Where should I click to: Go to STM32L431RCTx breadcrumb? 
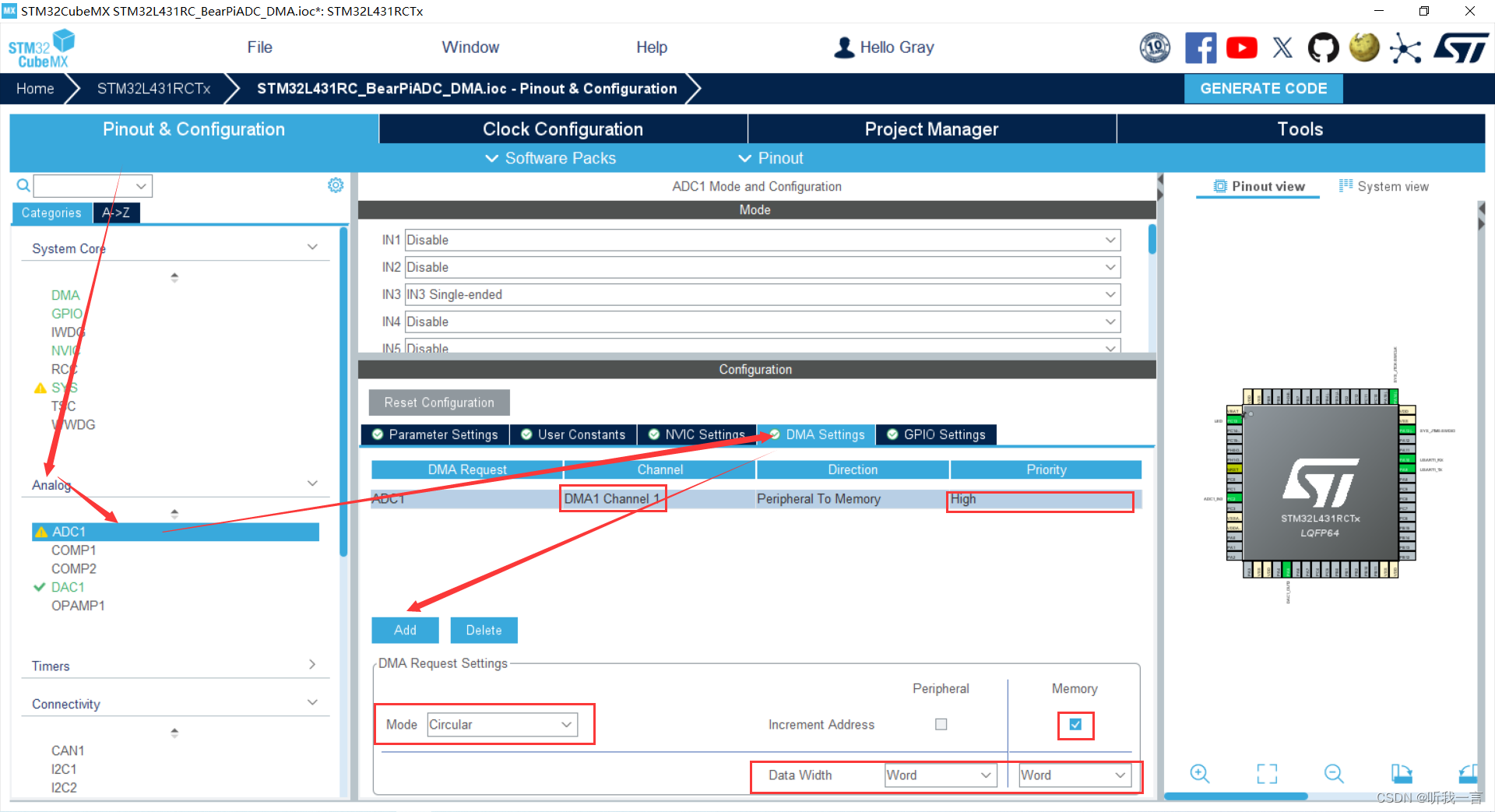pos(153,89)
